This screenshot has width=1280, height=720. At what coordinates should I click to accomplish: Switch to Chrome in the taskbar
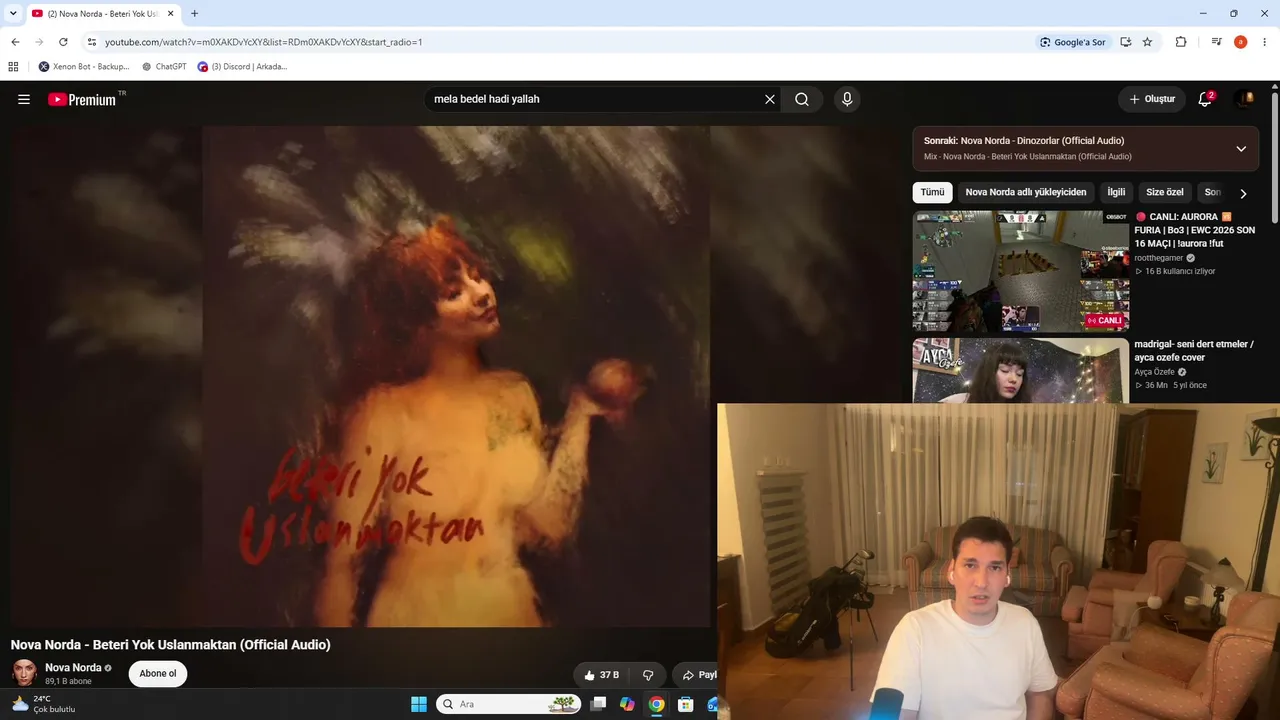point(656,704)
